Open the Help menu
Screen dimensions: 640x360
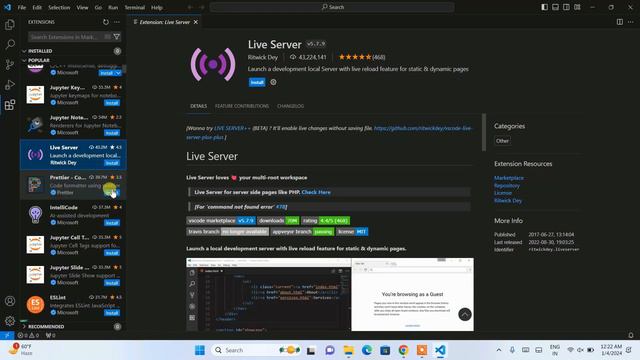click(x=157, y=7)
